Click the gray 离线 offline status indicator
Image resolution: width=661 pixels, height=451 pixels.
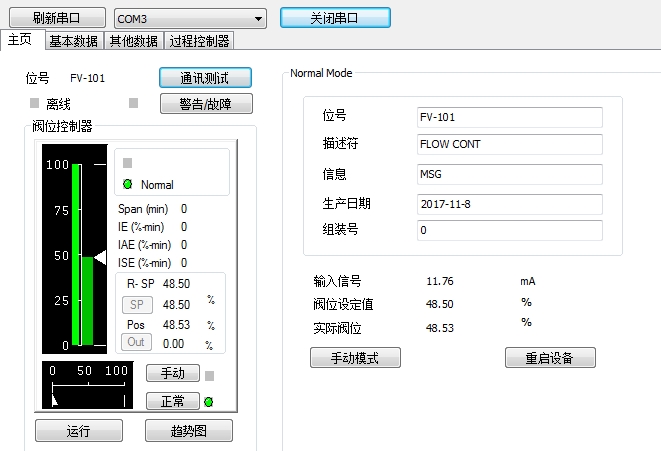(35, 103)
